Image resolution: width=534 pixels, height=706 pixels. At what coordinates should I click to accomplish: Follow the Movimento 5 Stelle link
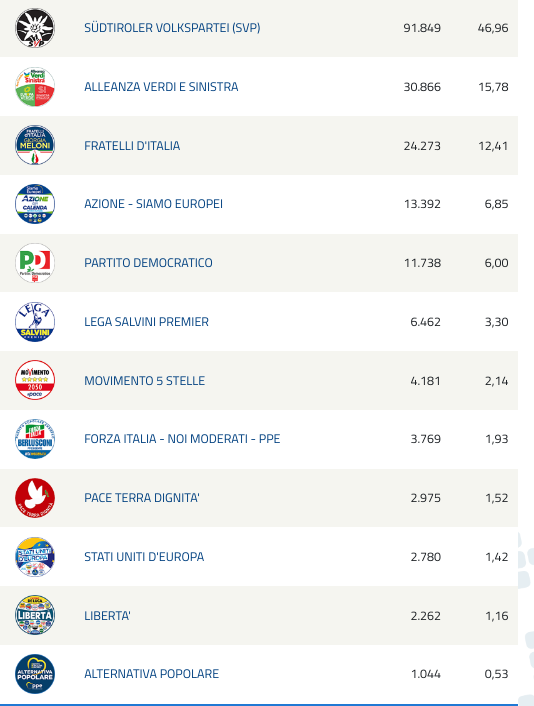(x=145, y=380)
